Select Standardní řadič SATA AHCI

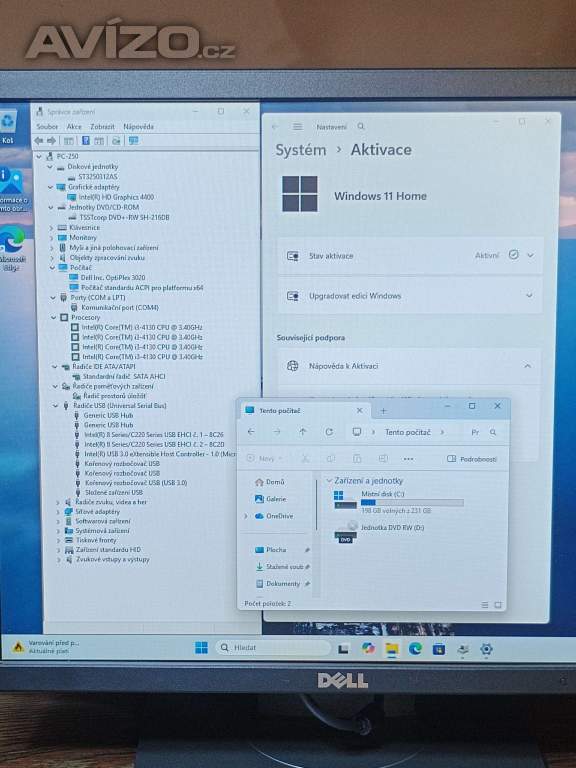124,377
